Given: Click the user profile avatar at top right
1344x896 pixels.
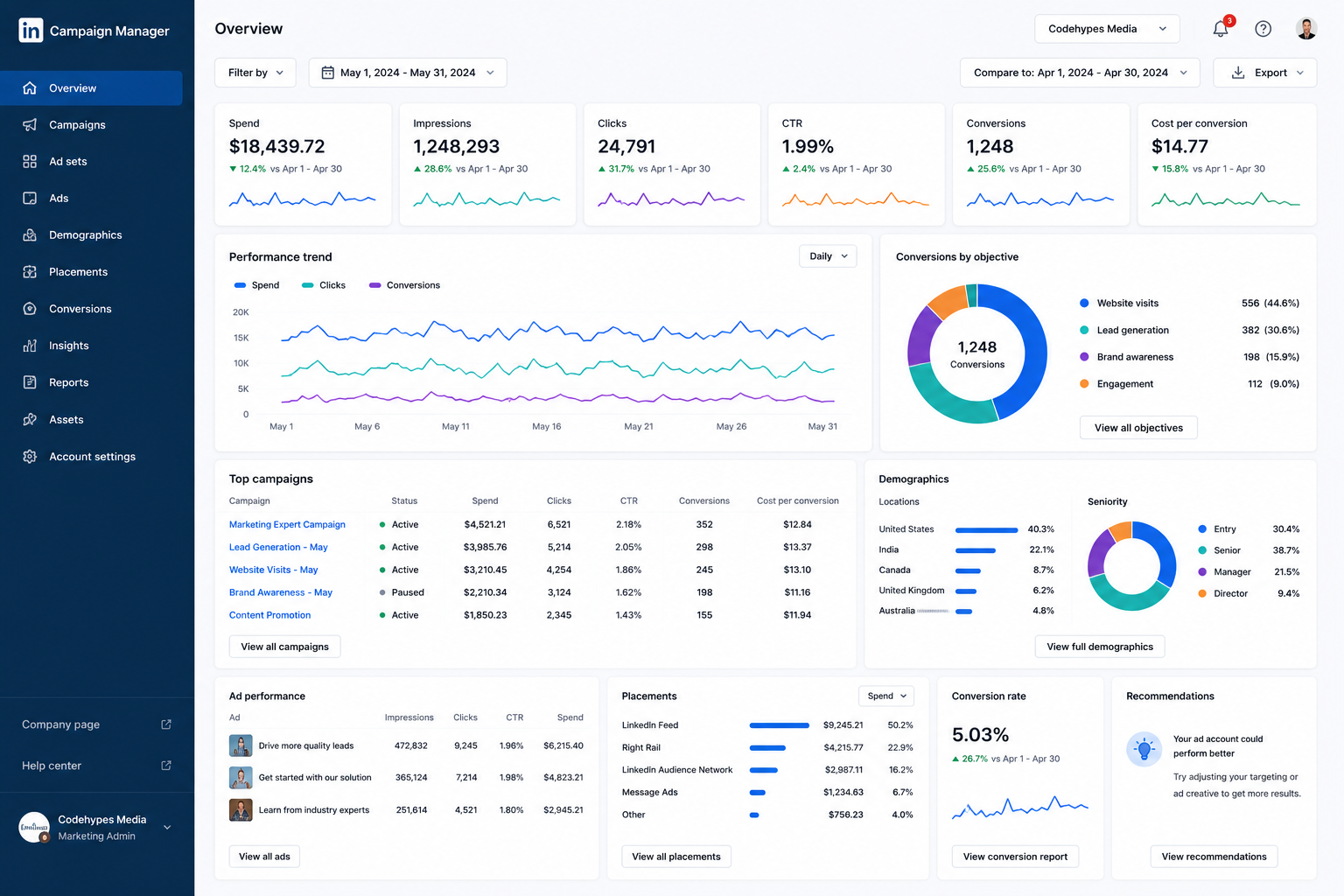Looking at the screenshot, I should (x=1306, y=29).
